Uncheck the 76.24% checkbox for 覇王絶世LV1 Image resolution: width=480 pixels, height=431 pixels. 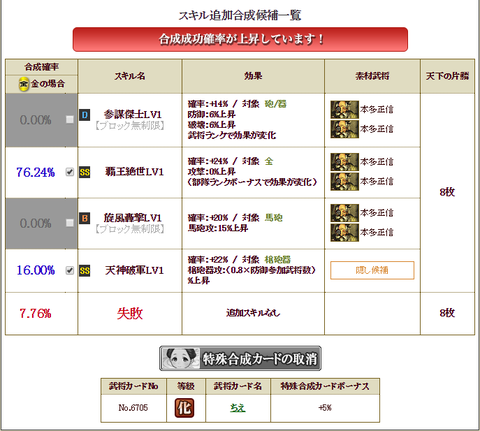(x=69, y=172)
